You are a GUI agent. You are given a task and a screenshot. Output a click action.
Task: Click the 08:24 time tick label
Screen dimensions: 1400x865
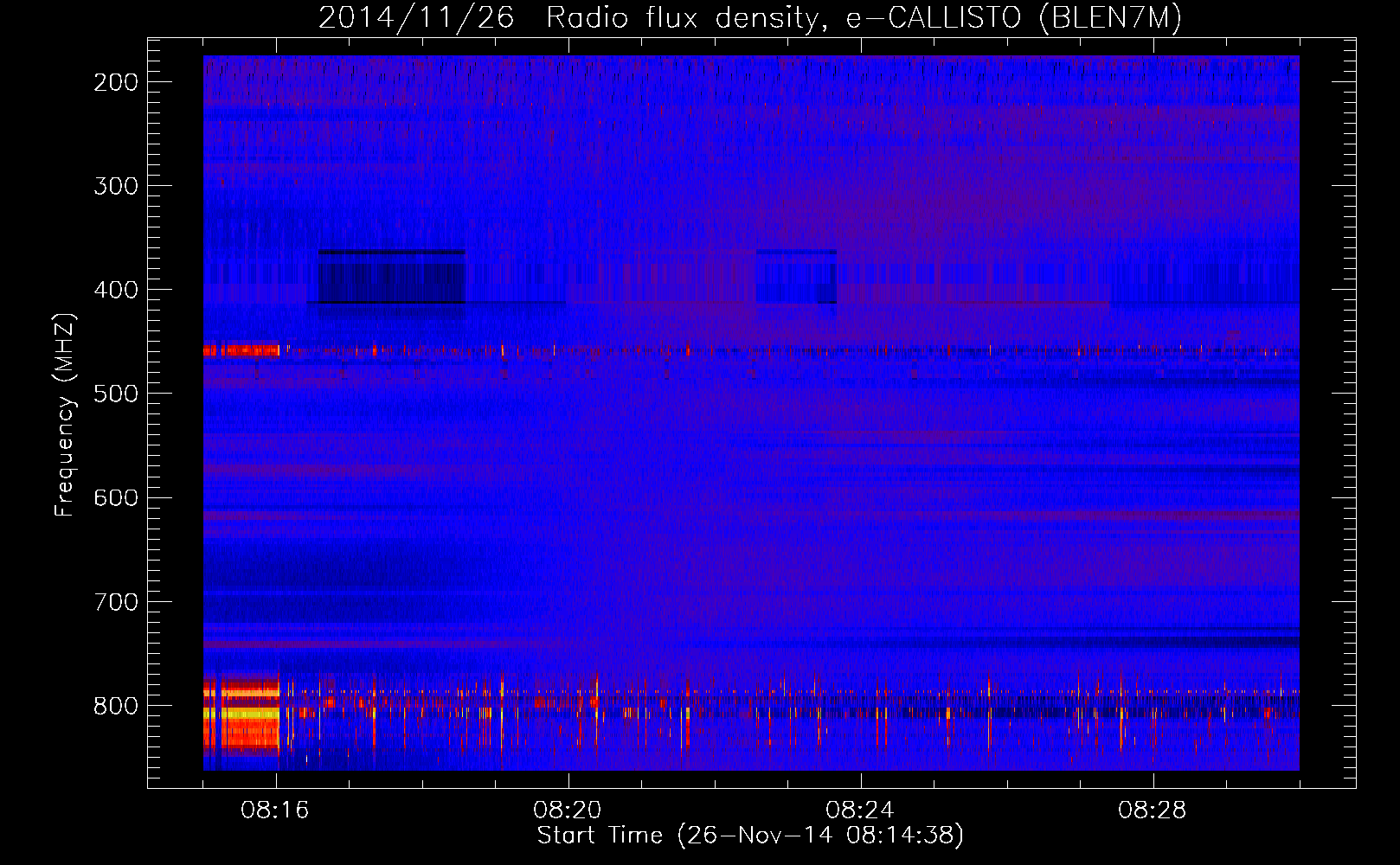tap(860, 811)
